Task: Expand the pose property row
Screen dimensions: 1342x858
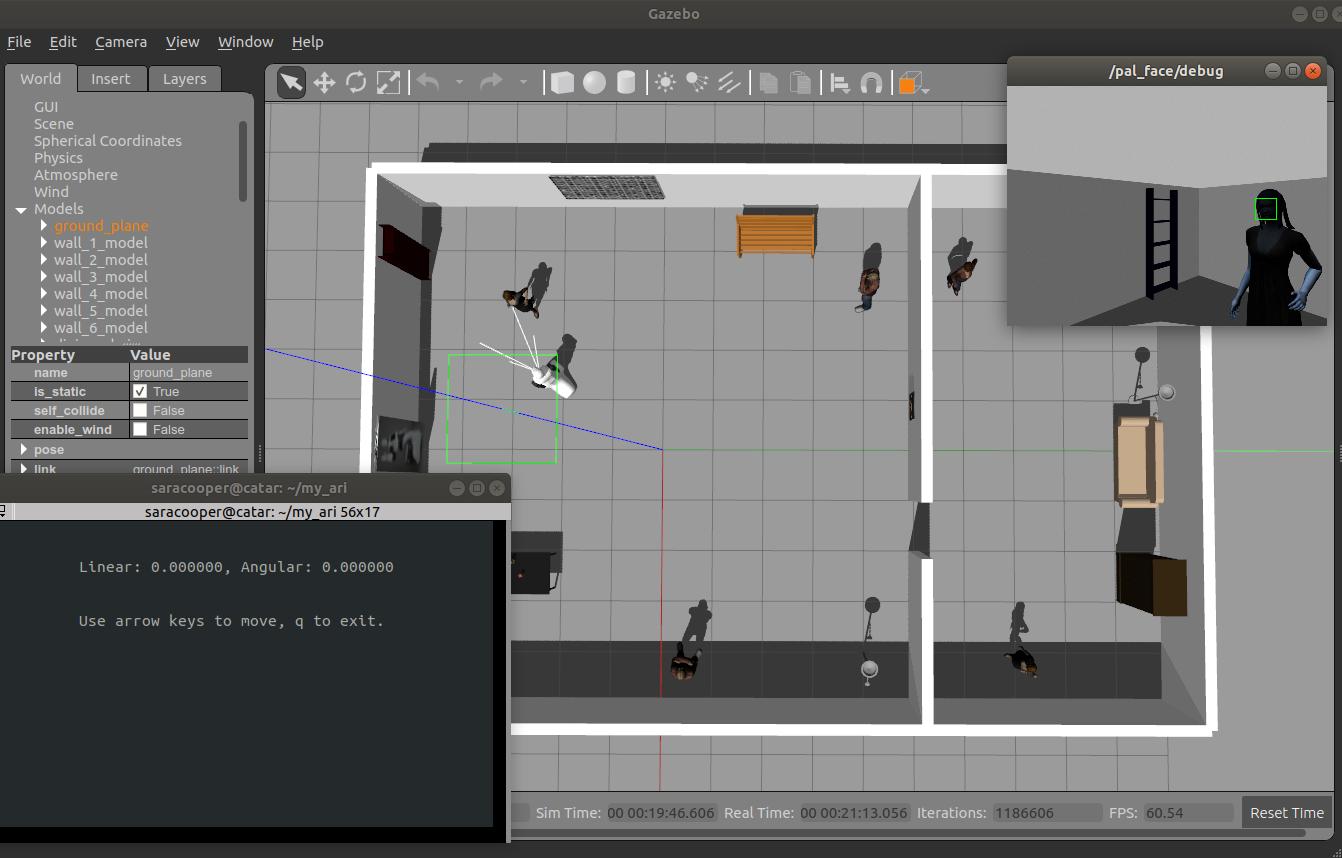Action: (24, 450)
